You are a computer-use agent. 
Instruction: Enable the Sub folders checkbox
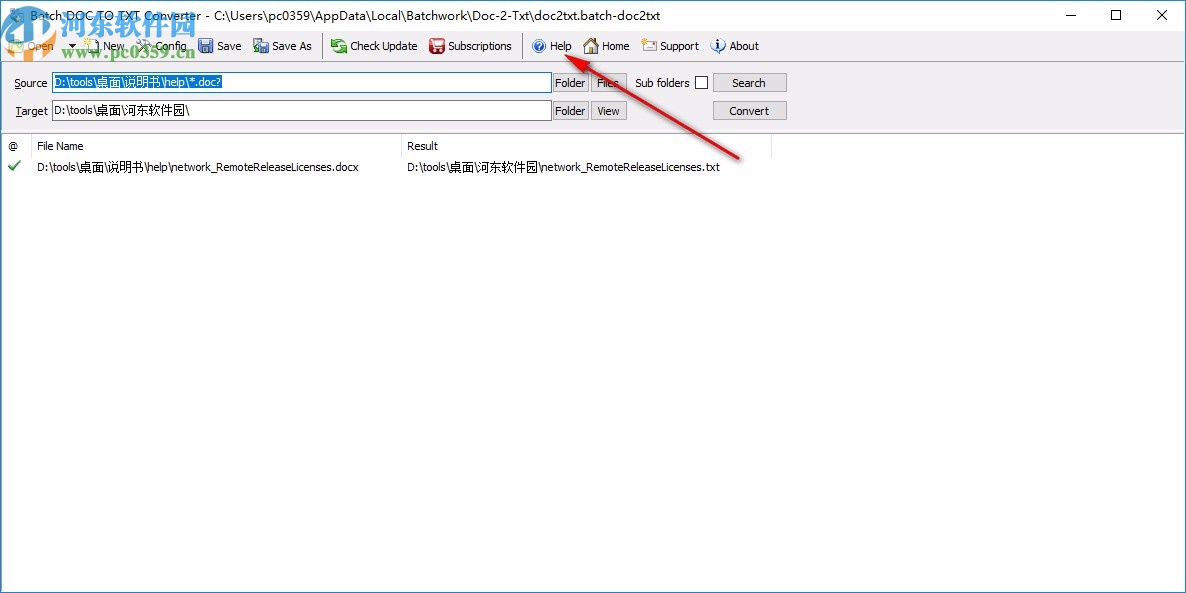(701, 82)
